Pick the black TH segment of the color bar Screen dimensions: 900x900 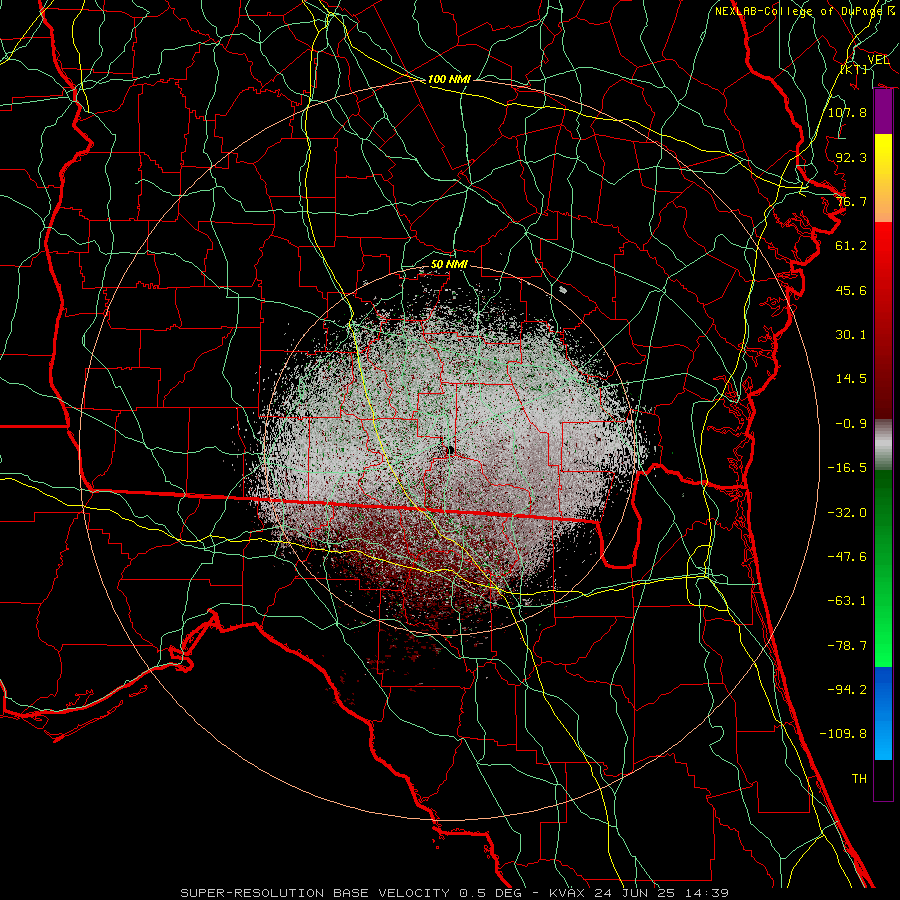tap(883, 779)
